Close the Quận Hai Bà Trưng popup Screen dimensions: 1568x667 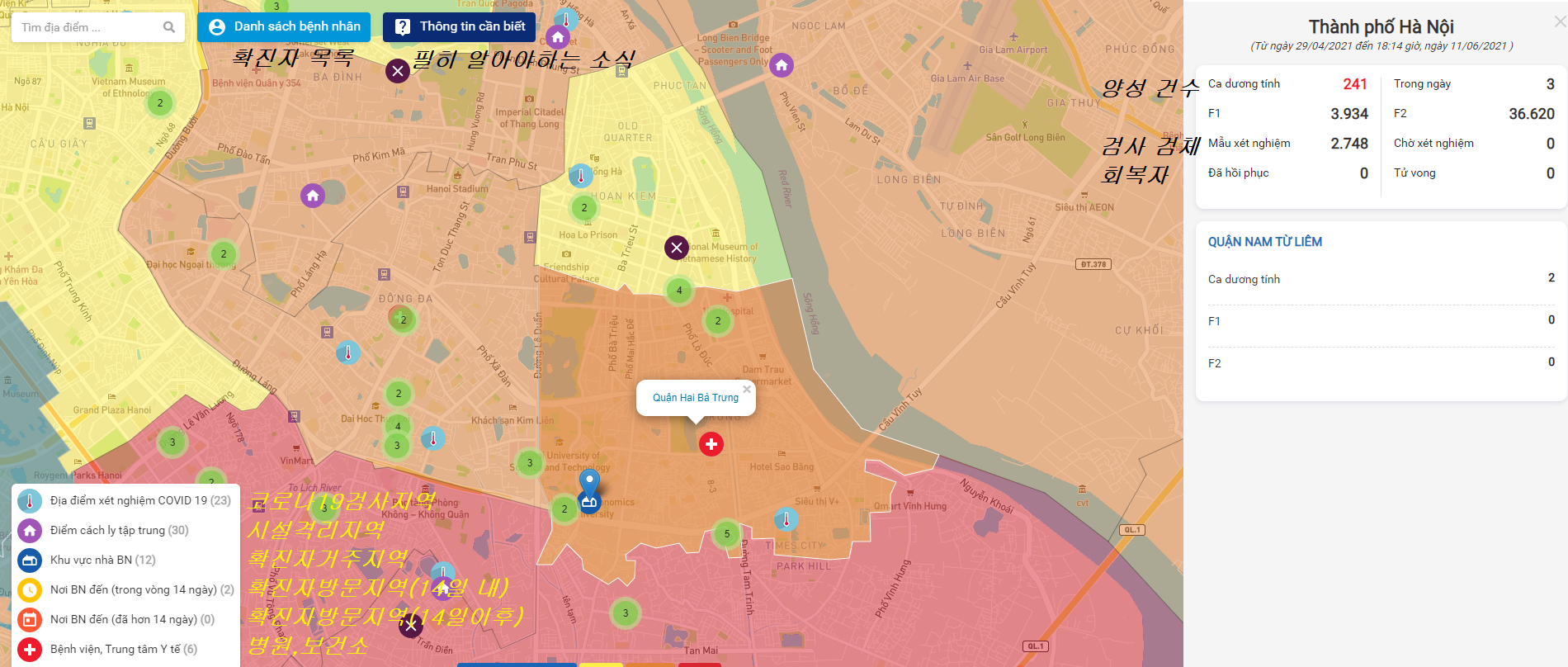pyautogui.click(x=746, y=389)
